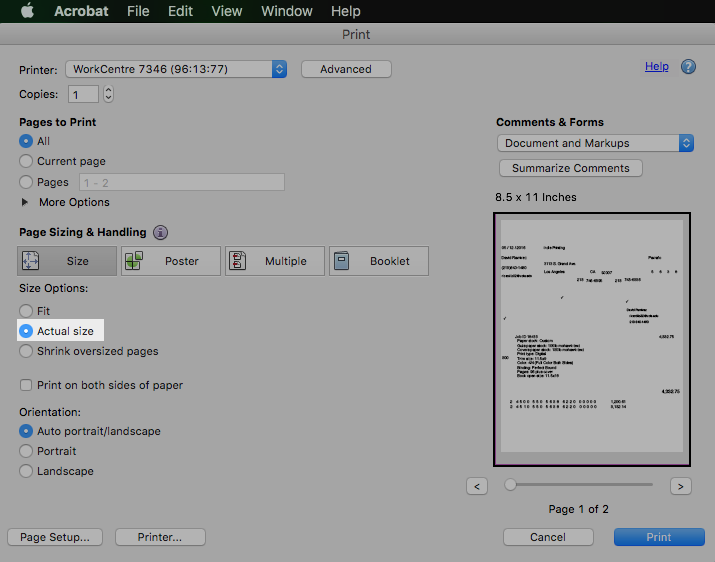Click the document print preview thumbnail
This screenshot has width=715, height=562.
(592, 339)
